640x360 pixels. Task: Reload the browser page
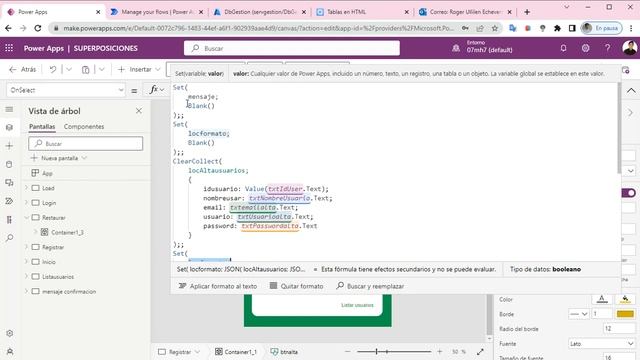point(38,28)
